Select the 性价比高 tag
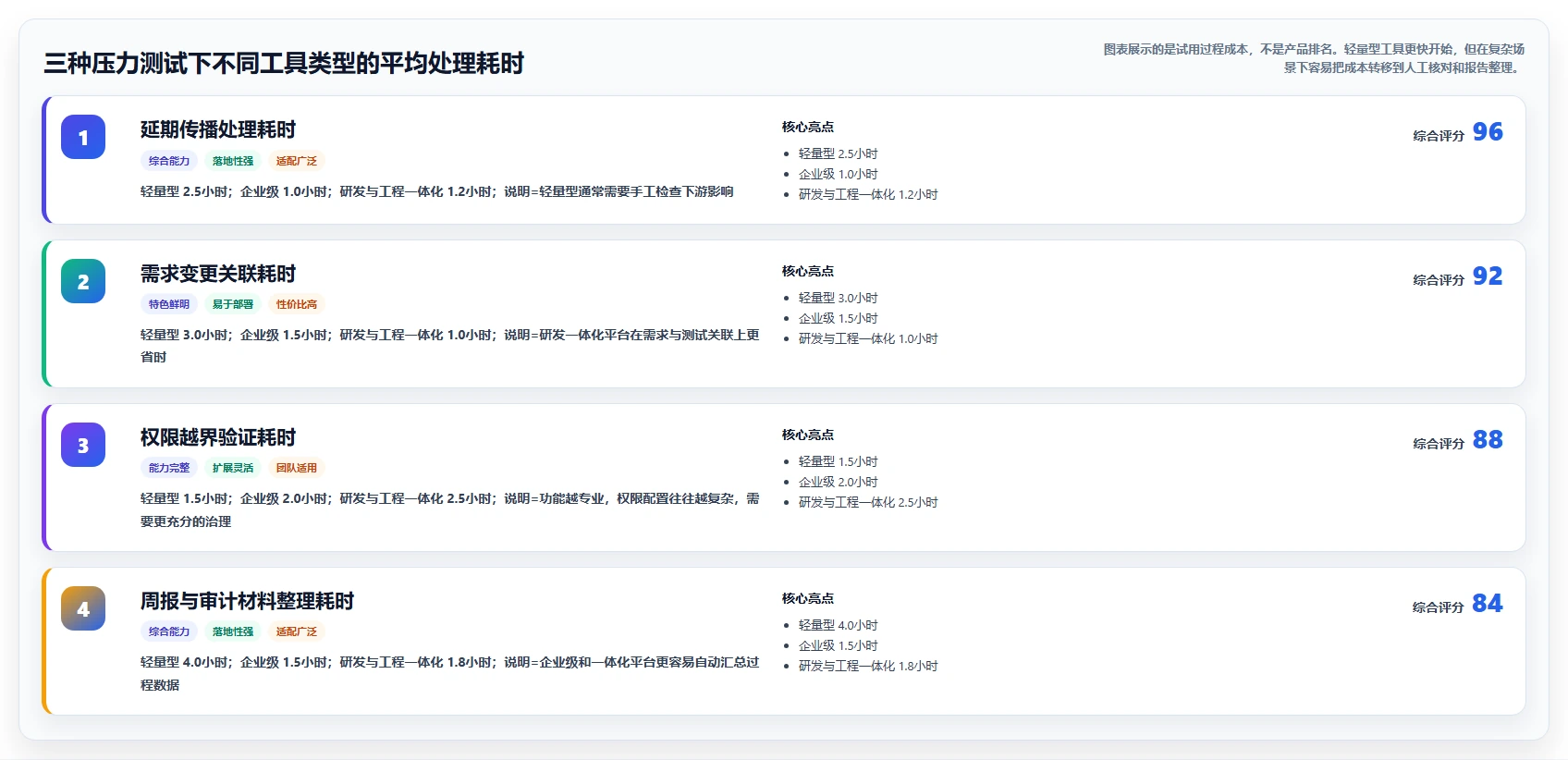 pos(297,304)
